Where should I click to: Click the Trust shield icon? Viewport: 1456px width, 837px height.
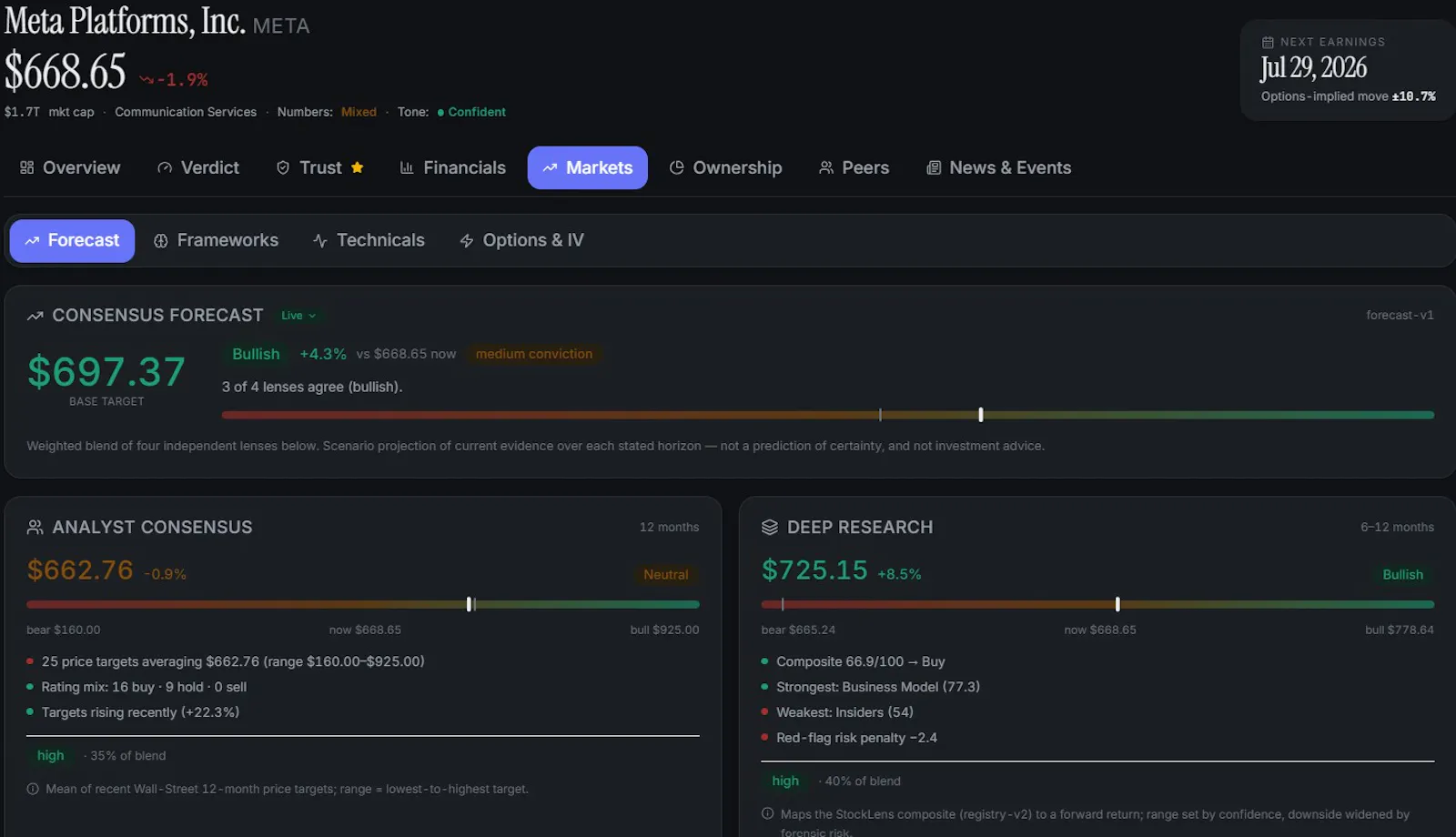click(x=283, y=167)
